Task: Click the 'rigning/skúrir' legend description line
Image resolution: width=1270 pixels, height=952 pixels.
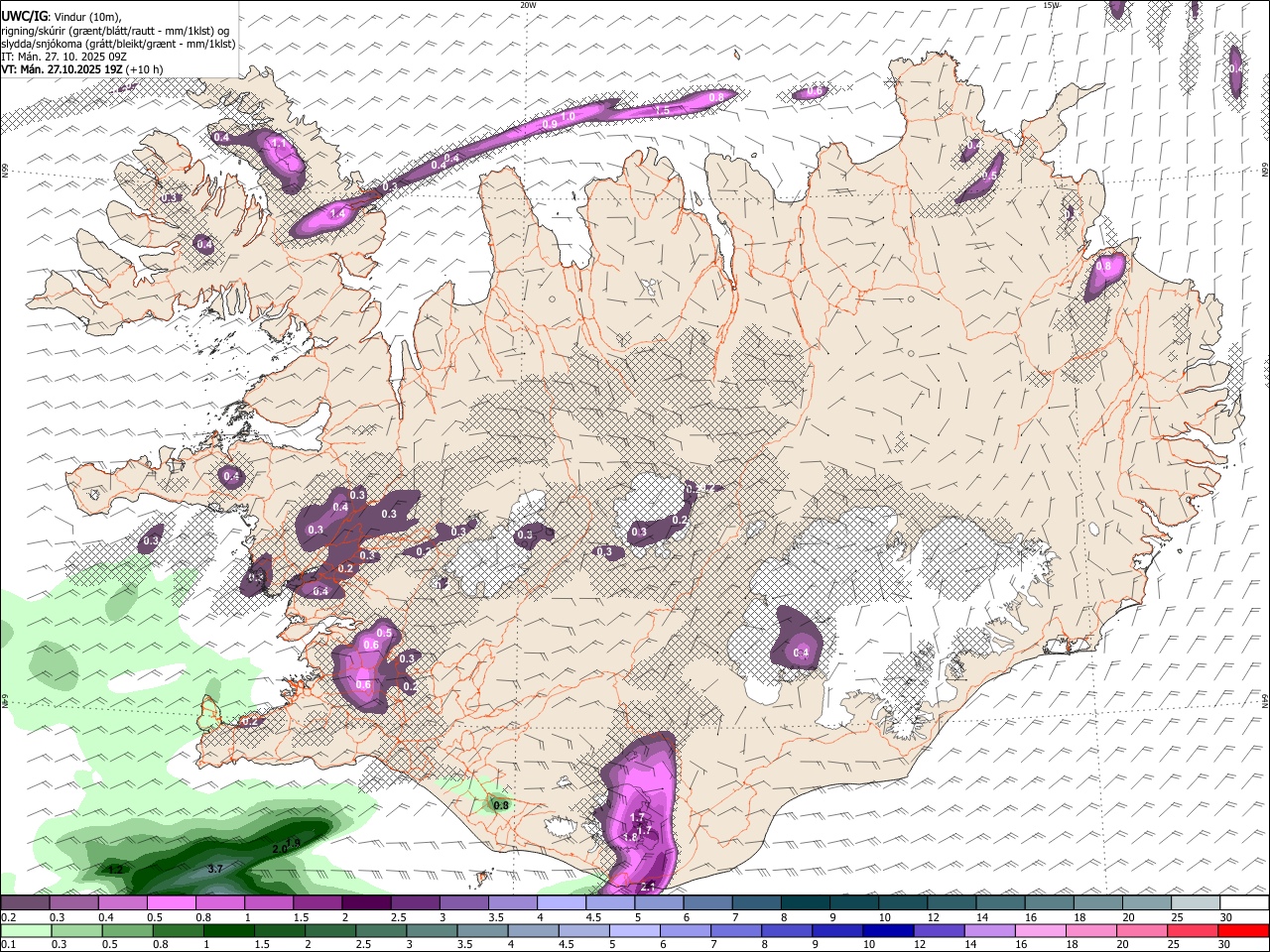Action: [x=115, y=31]
